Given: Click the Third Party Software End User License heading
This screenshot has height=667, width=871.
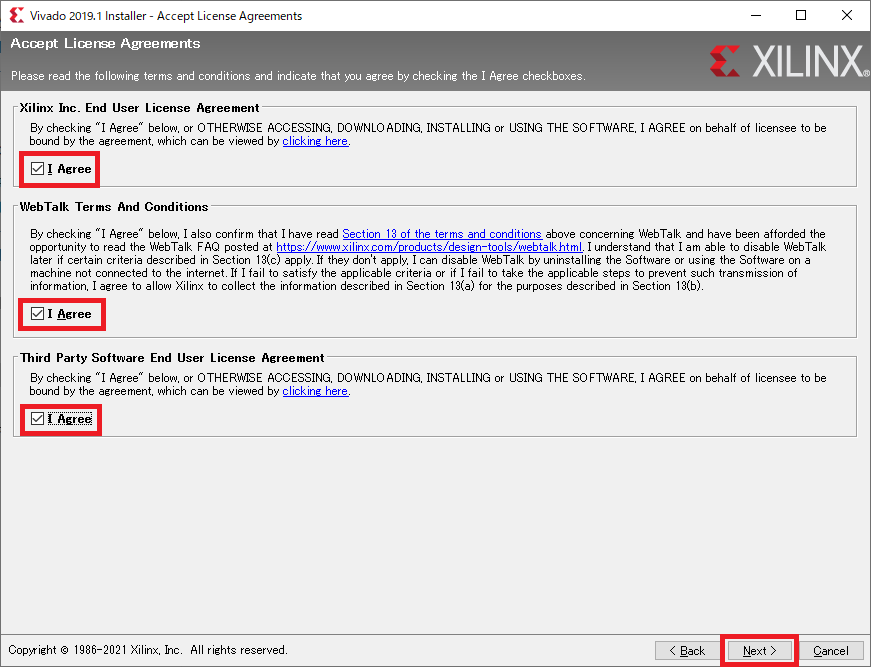Looking at the screenshot, I should tap(172, 357).
